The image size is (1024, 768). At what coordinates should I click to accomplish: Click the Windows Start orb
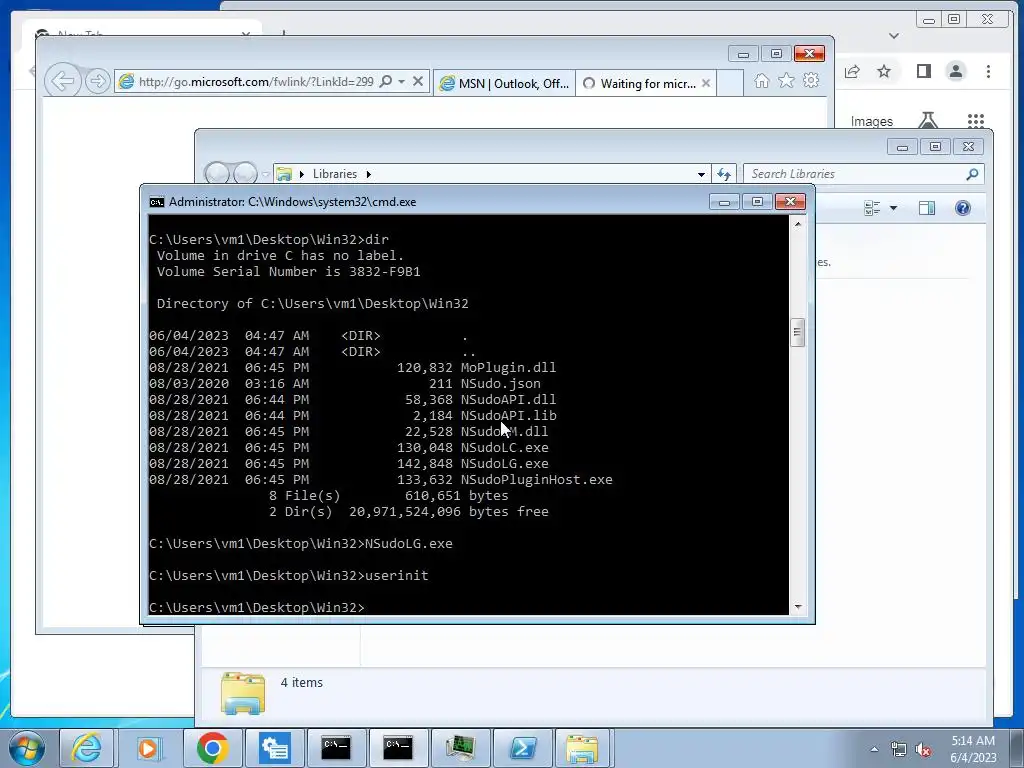point(27,748)
